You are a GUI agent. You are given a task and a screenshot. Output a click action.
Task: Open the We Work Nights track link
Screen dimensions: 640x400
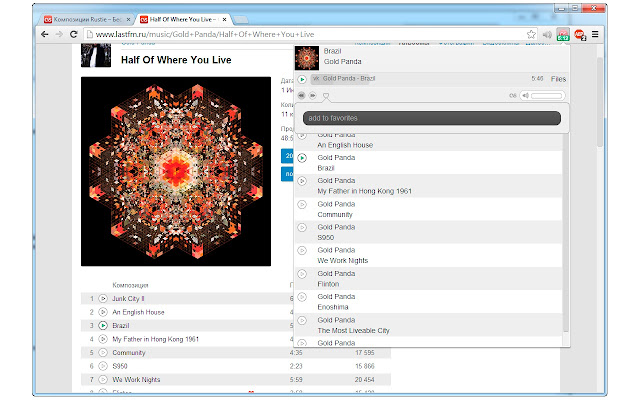click(x=136, y=380)
